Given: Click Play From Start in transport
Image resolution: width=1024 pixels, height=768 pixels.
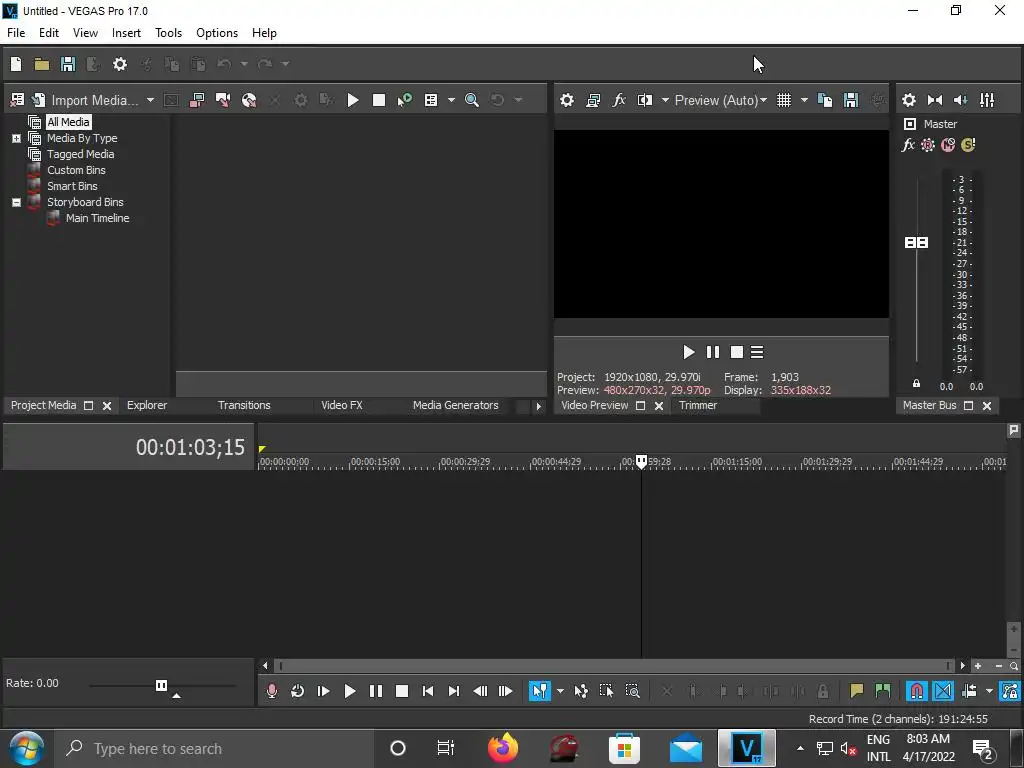Looking at the screenshot, I should point(323,691).
